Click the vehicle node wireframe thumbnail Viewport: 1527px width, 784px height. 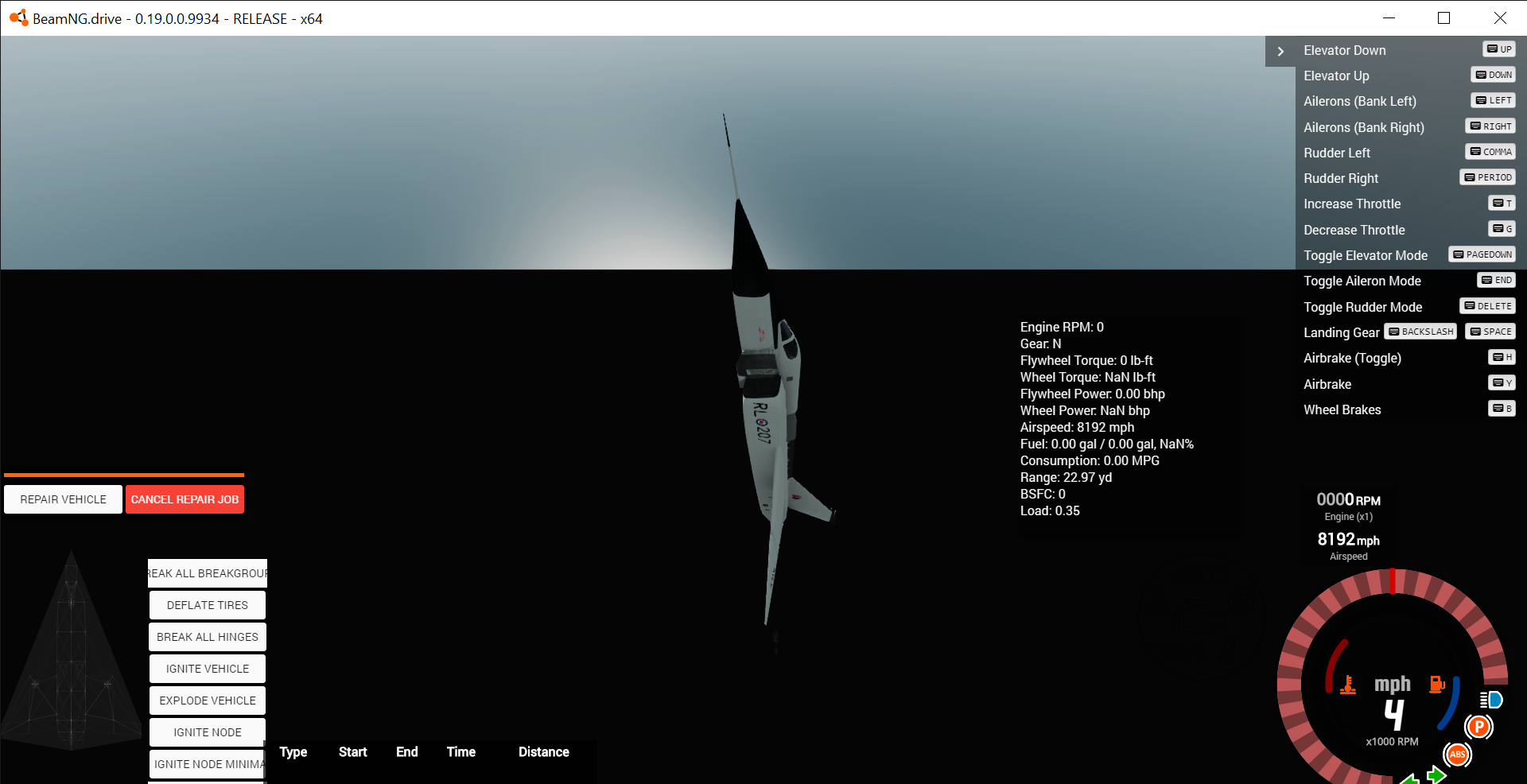(x=72, y=650)
